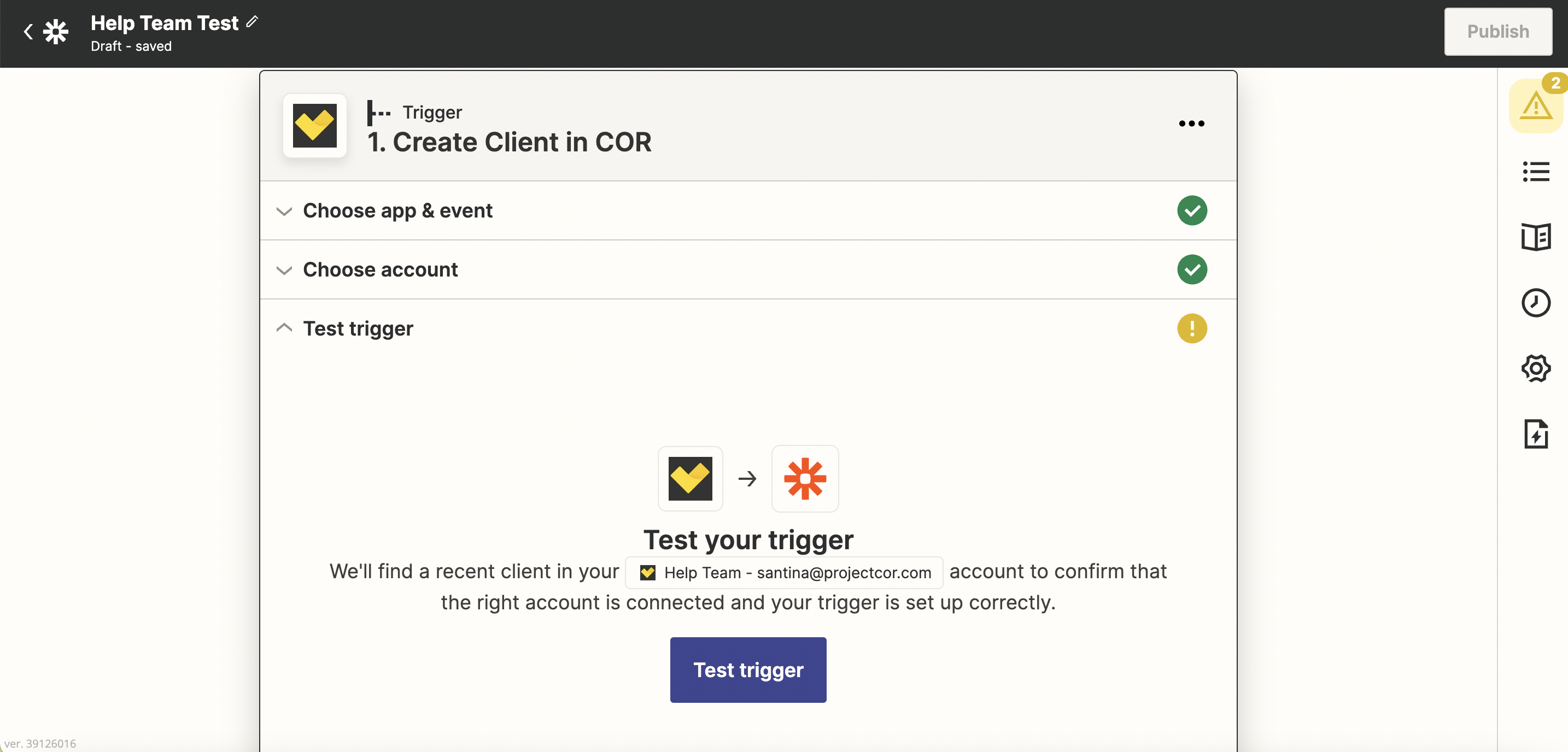1568x752 pixels.
Task: Open the help guide book icon
Action: pos(1536,237)
